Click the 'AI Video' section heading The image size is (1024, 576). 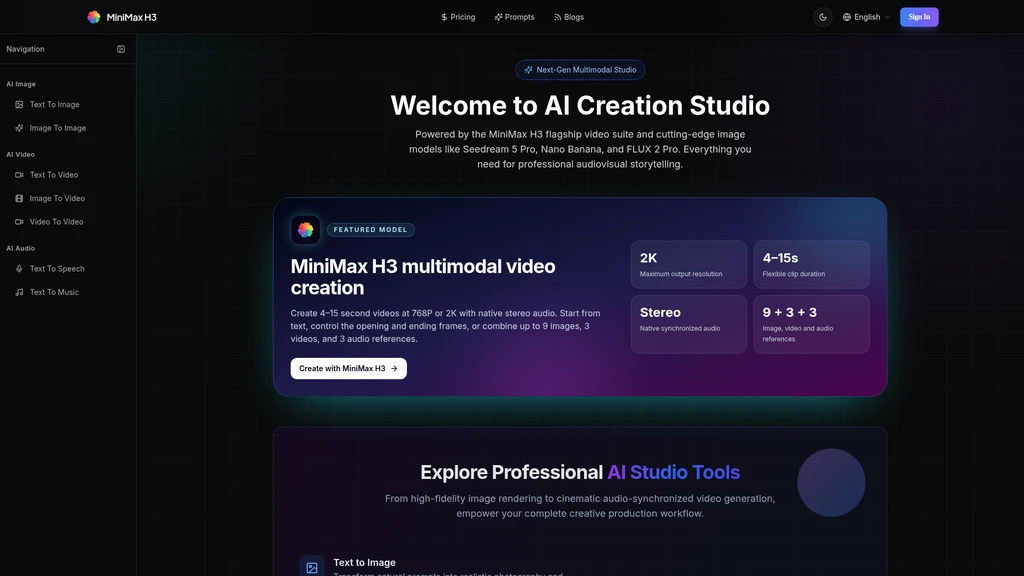[x=20, y=155]
